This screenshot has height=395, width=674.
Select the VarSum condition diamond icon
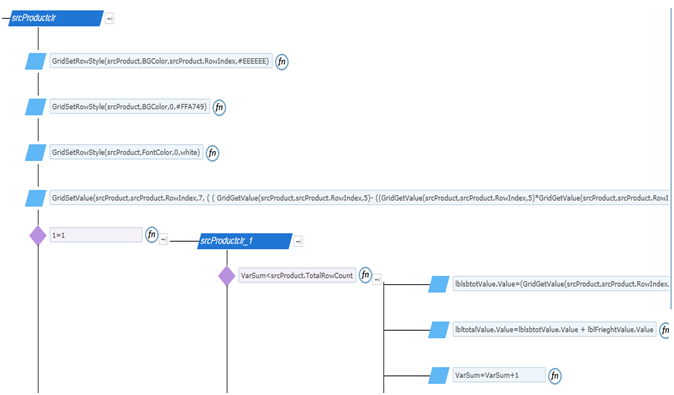point(227,276)
